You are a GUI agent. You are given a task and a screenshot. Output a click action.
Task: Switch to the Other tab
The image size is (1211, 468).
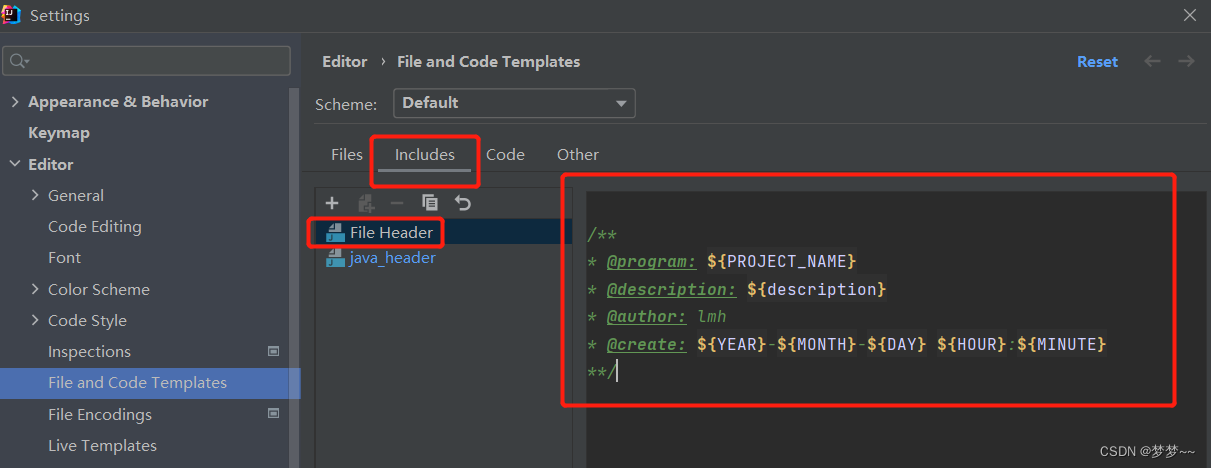[578, 155]
